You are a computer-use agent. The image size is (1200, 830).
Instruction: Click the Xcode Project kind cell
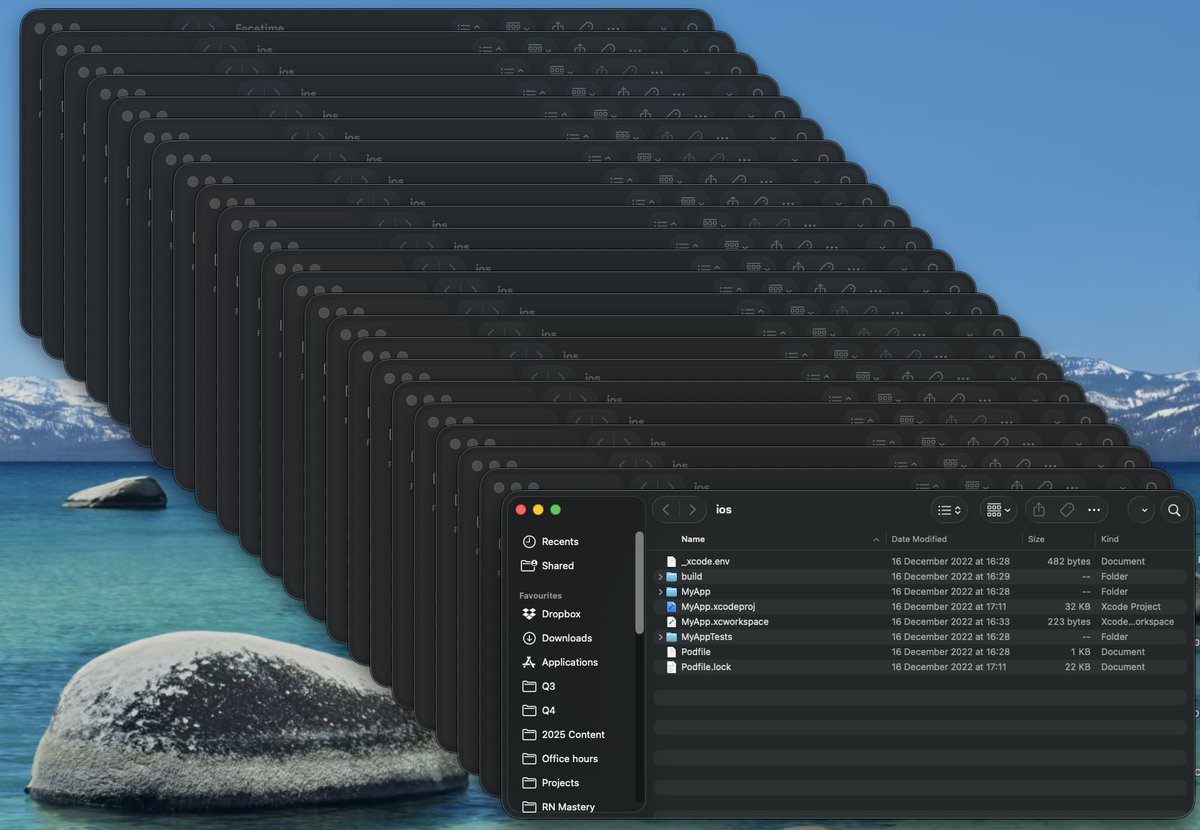coord(1131,607)
